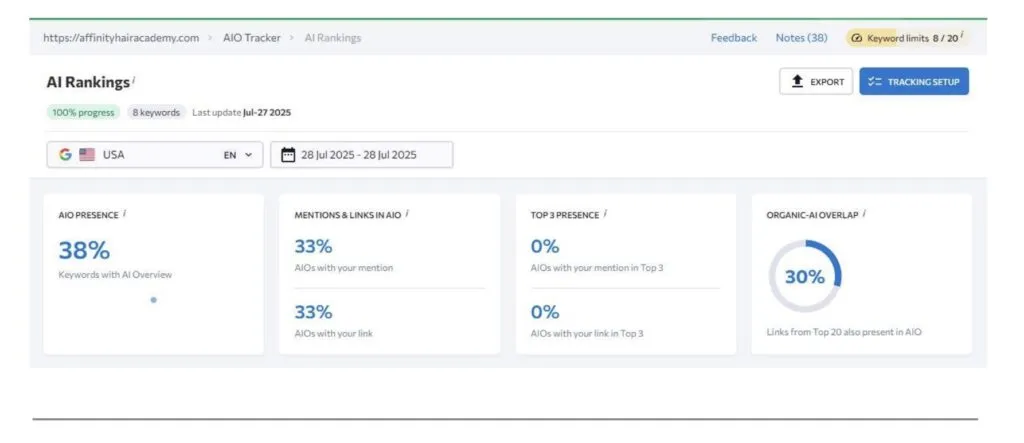Click the Mentions & Links in AIO info icon
The image size is (1024, 443).
tap(407, 212)
